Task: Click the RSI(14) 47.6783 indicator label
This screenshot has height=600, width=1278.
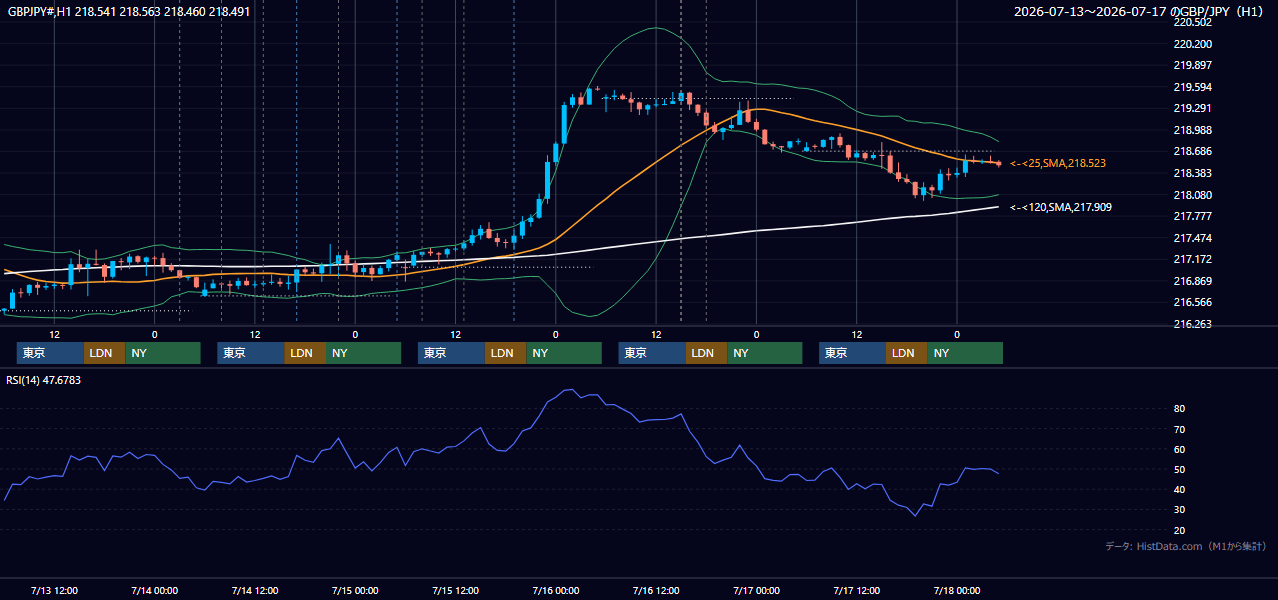Action: (x=44, y=380)
